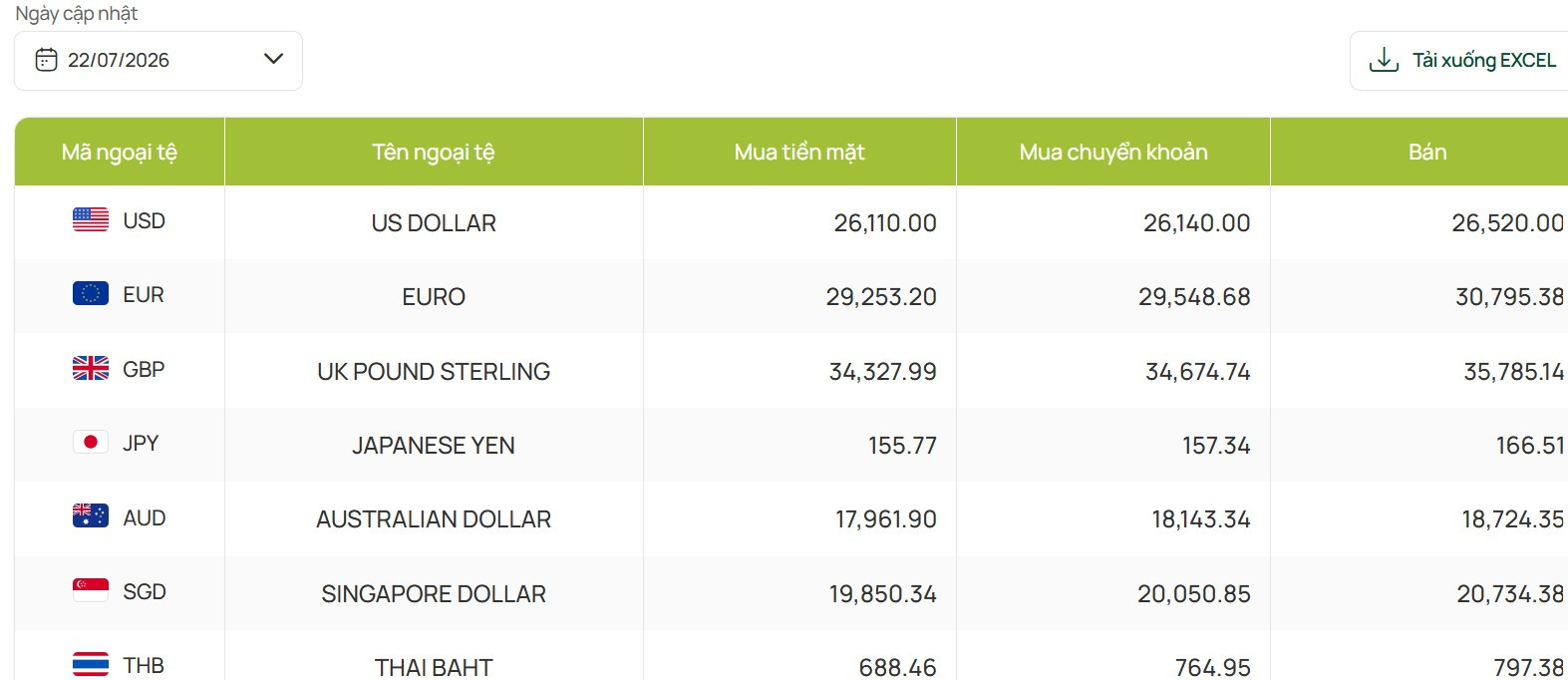1568x680 pixels.
Task: Select the Tên ngoại tệ column header
Action: click(x=434, y=152)
